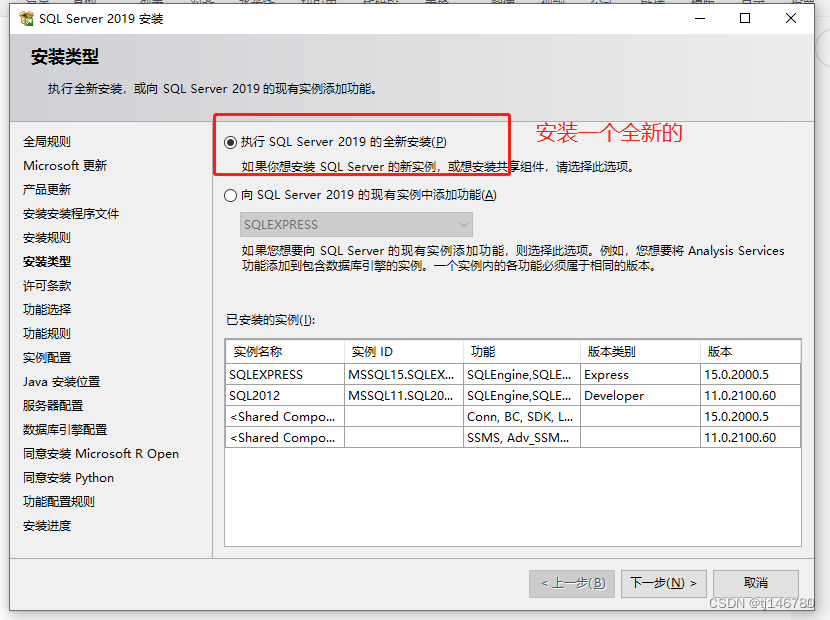Go to the 安装安装程序文件 step

coord(71,214)
